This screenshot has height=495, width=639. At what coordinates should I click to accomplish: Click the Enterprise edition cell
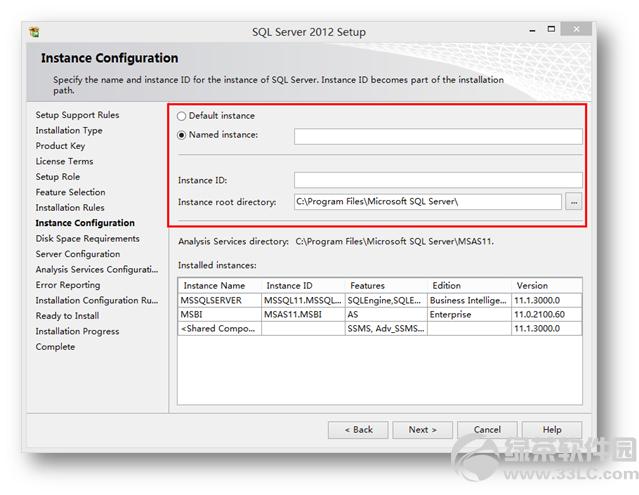(x=469, y=315)
